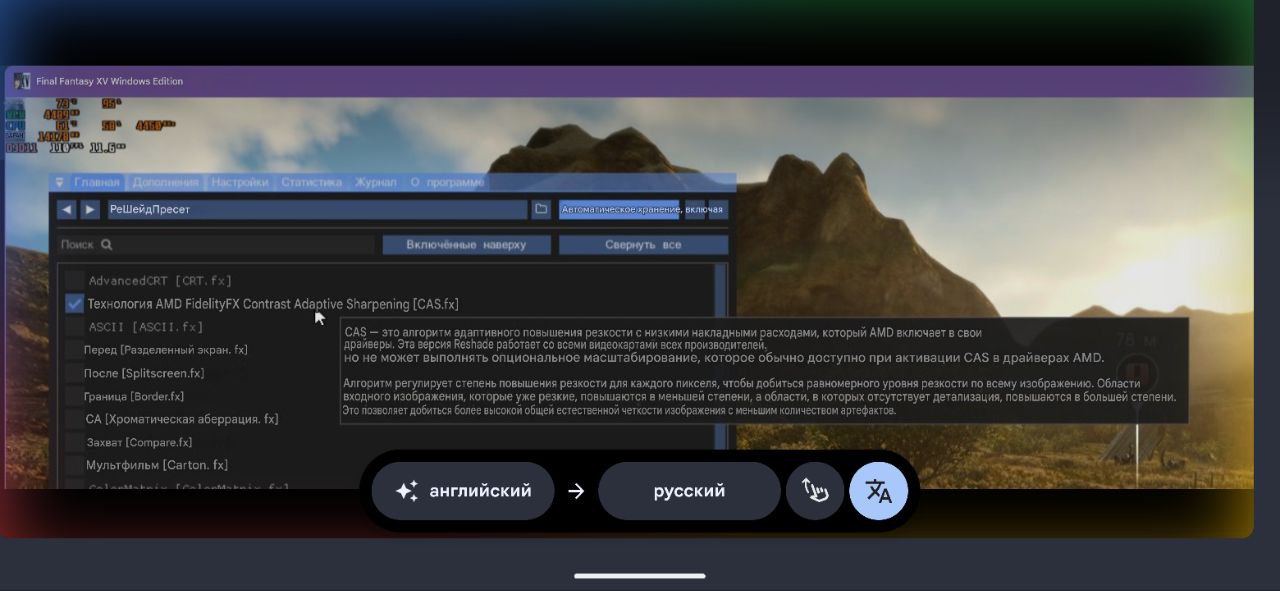Open the Журнал tab
The height and width of the screenshot is (591, 1280).
tap(376, 182)
